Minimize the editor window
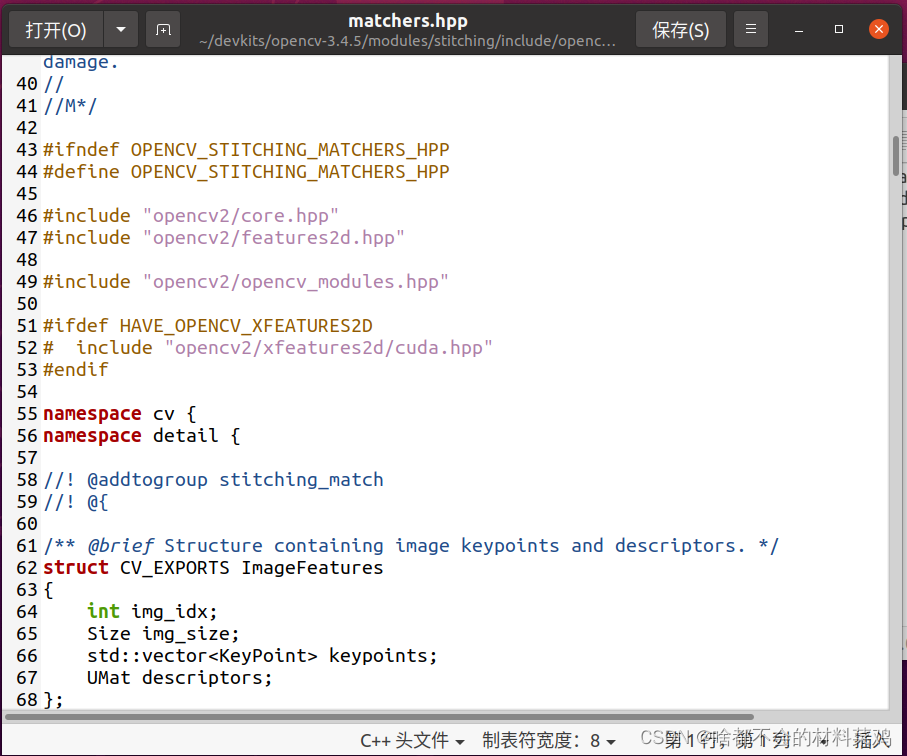This screenshot has height=756, width=907. pos(797,29)
